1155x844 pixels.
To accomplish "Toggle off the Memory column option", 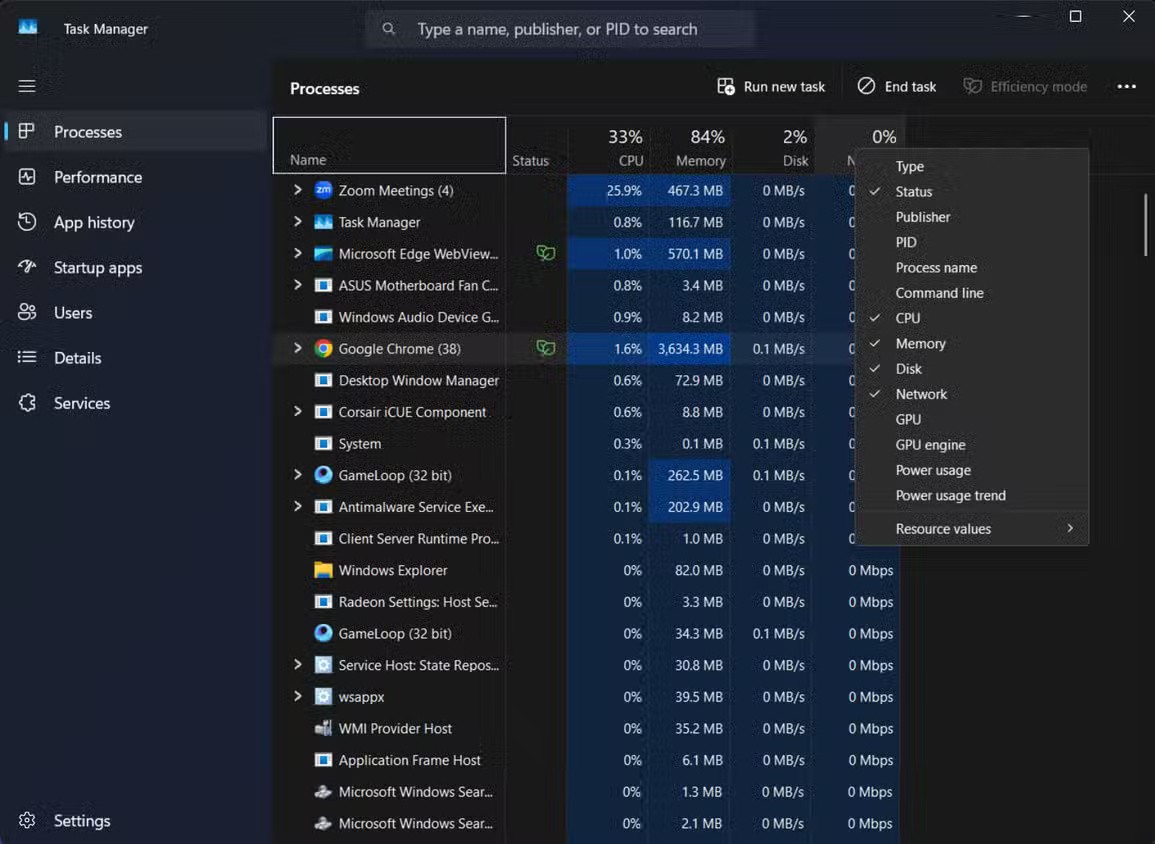I will click(920, 344).
